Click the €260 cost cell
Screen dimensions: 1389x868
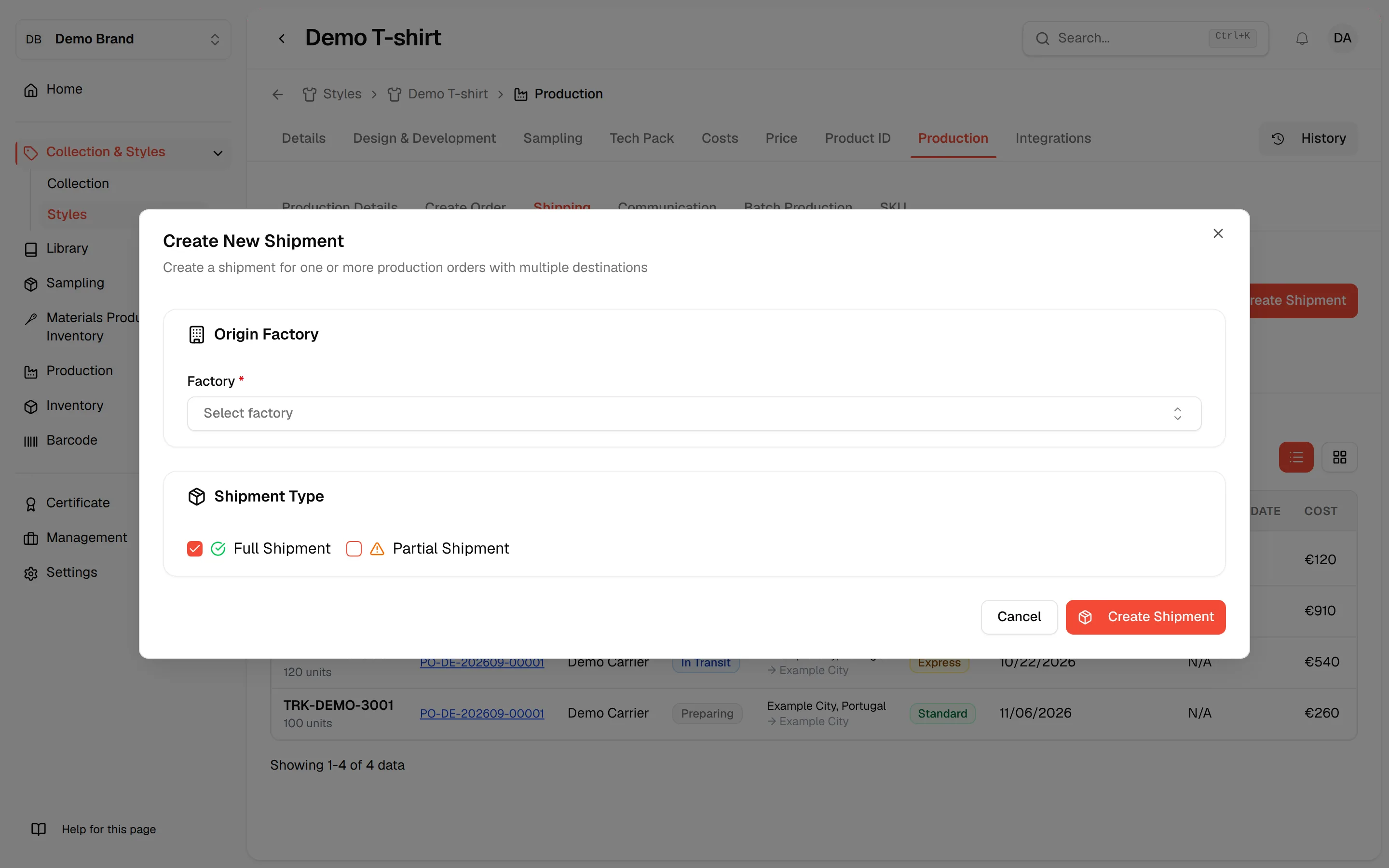click(1322, 714)
